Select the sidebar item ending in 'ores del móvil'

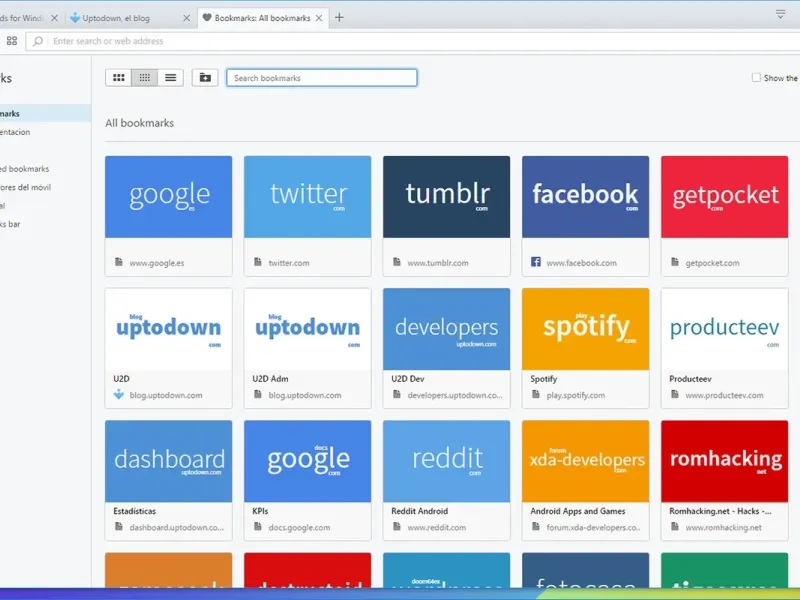[45, 187]
